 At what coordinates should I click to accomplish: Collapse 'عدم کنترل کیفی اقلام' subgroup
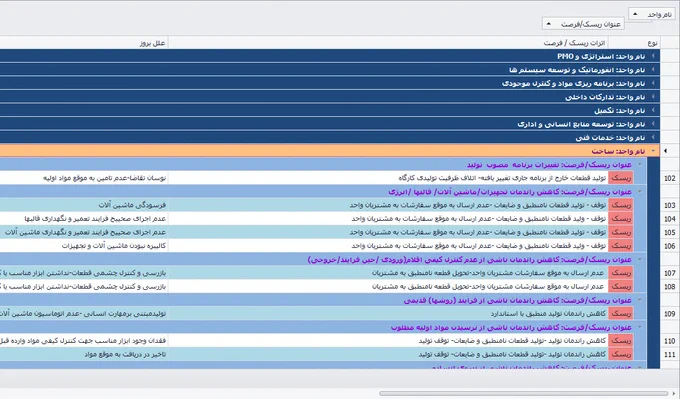coord(639,259)
